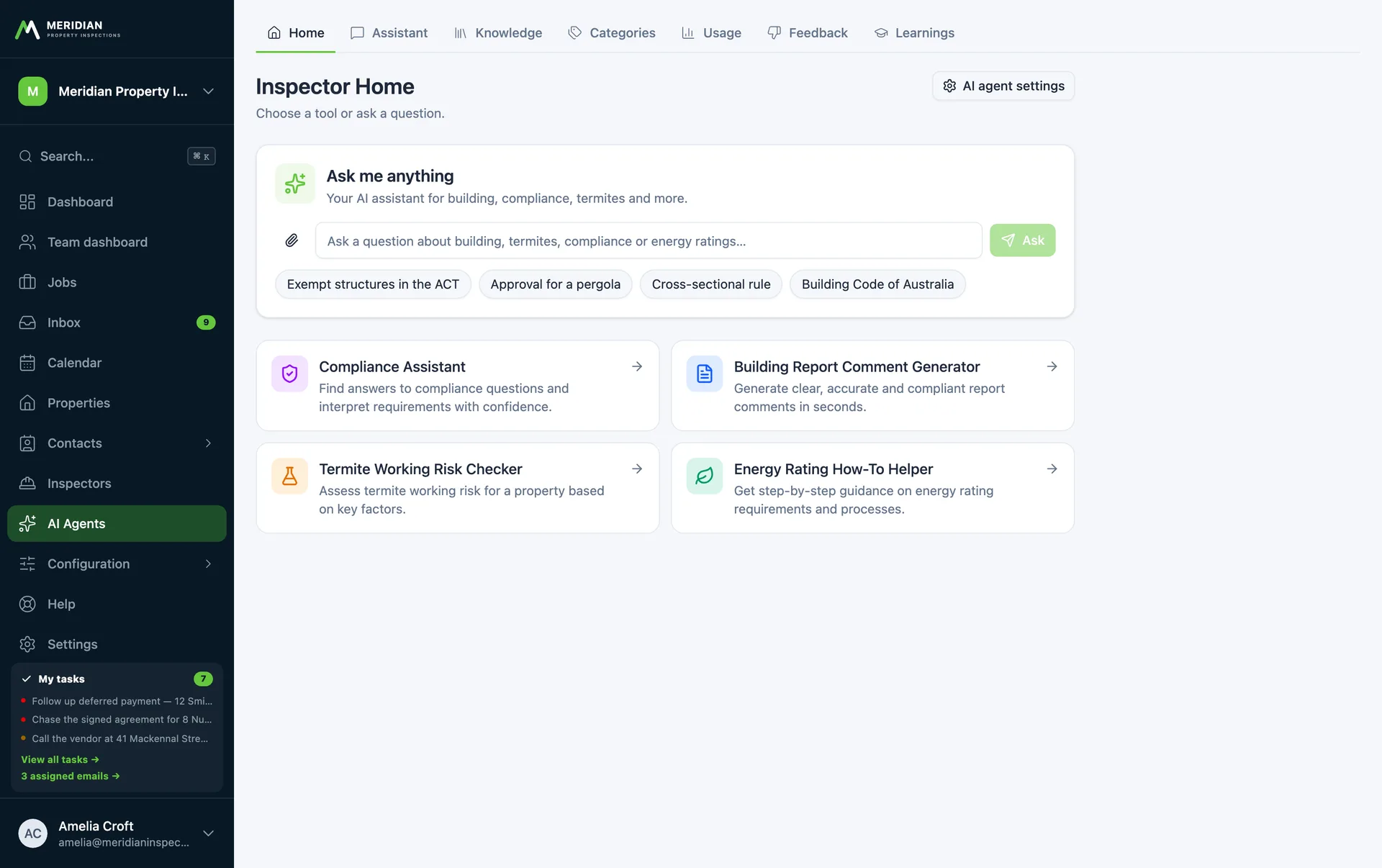Click the AC user avatar

tap(32, 833)
